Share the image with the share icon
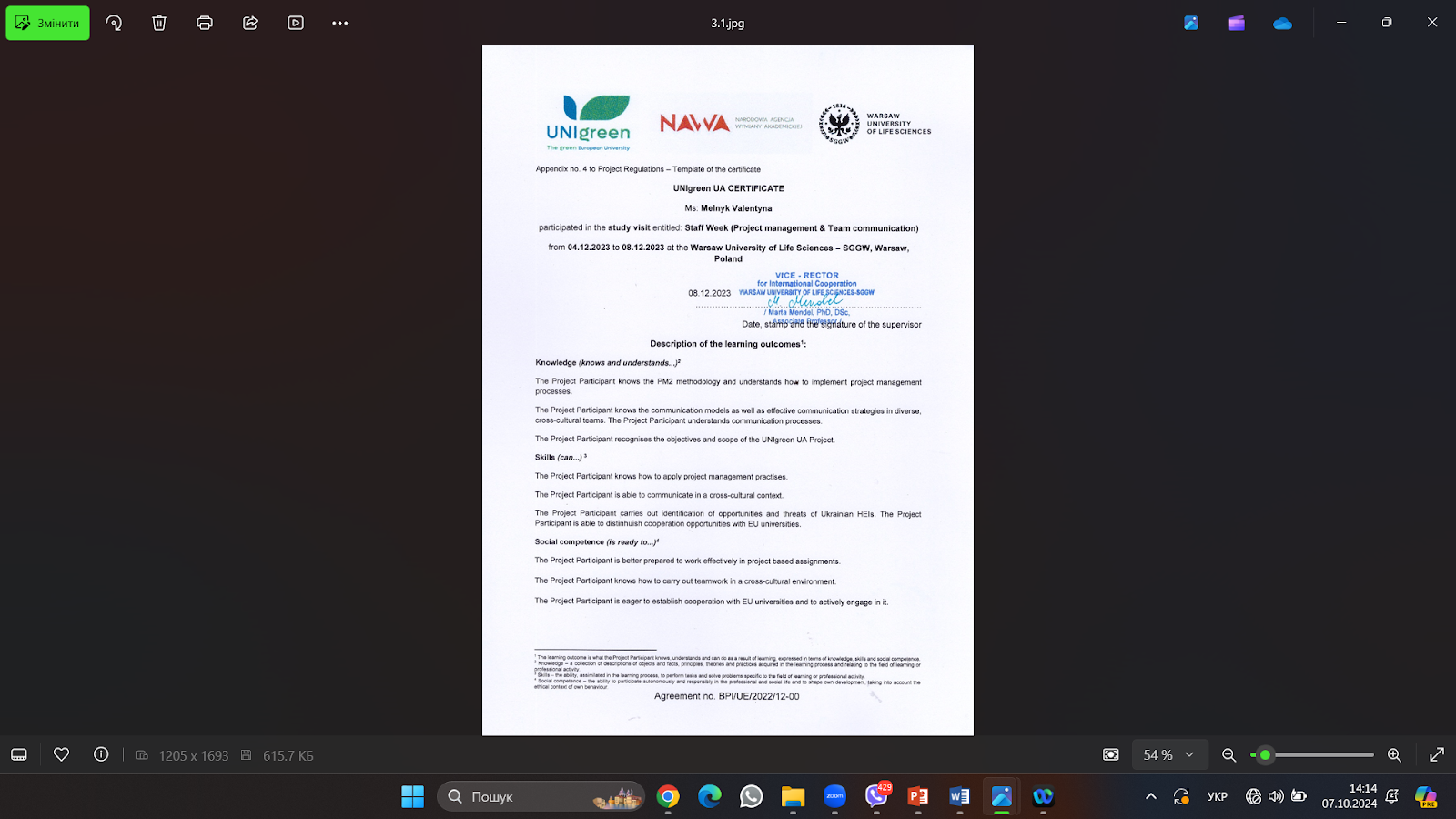This screenshot has height=819, width=1456. tap(250, 23)
